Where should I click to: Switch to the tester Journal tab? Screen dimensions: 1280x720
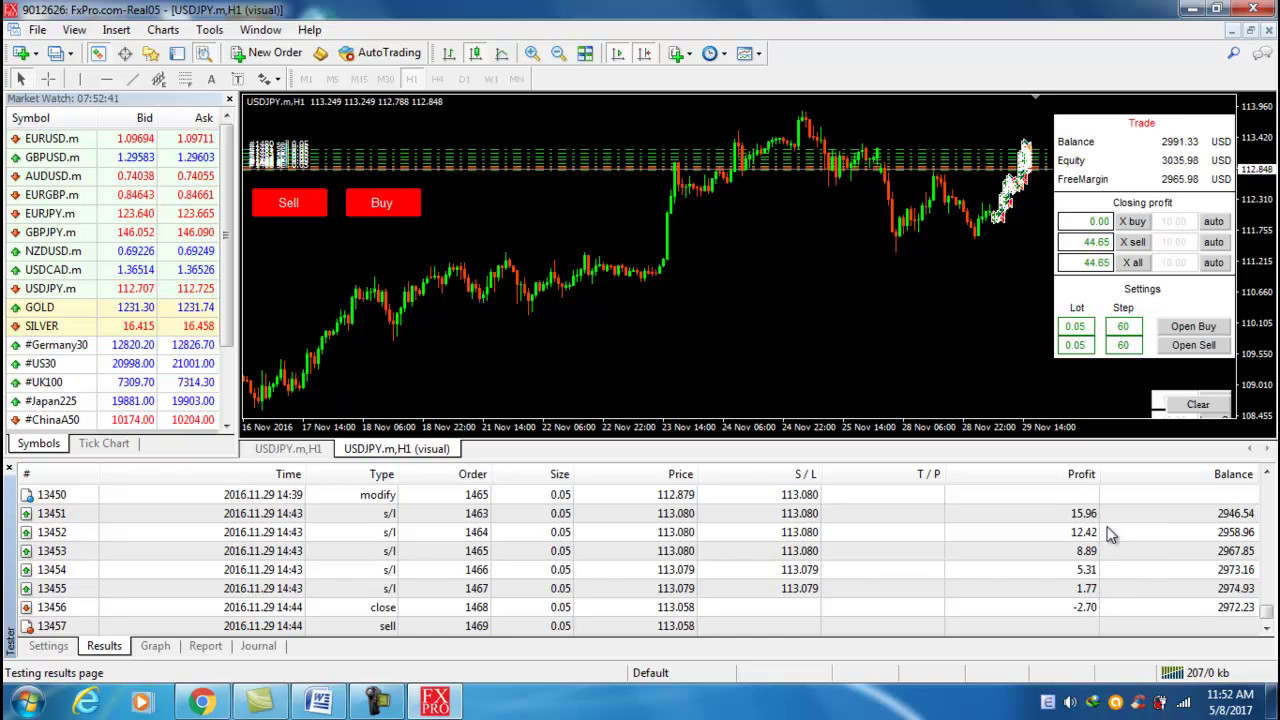258,646
